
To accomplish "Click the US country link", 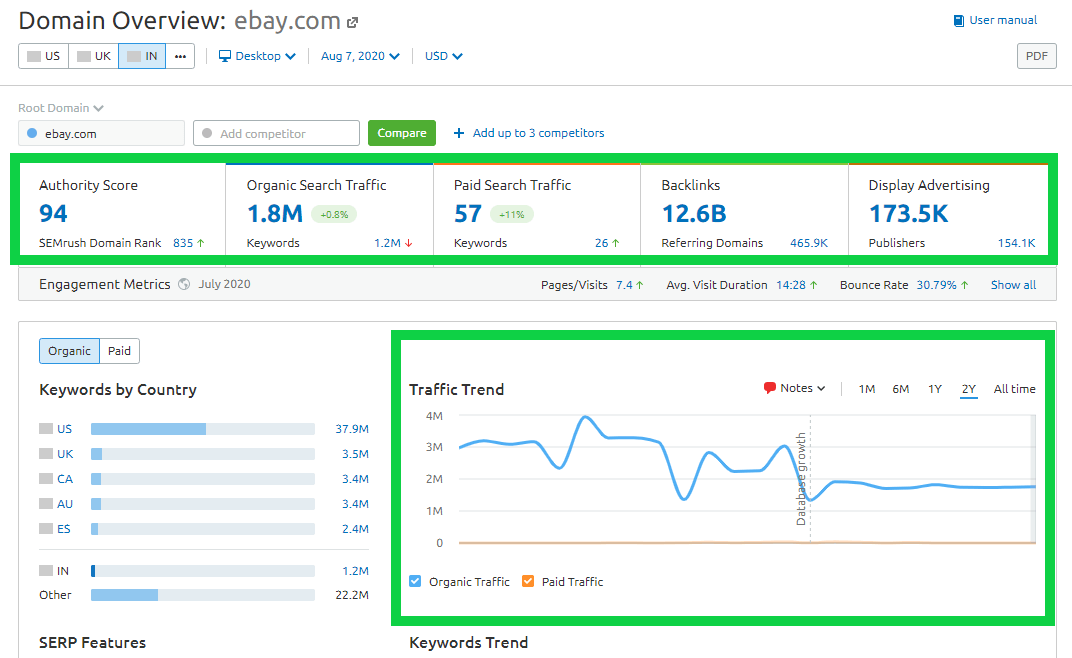I will pos(64,429).
